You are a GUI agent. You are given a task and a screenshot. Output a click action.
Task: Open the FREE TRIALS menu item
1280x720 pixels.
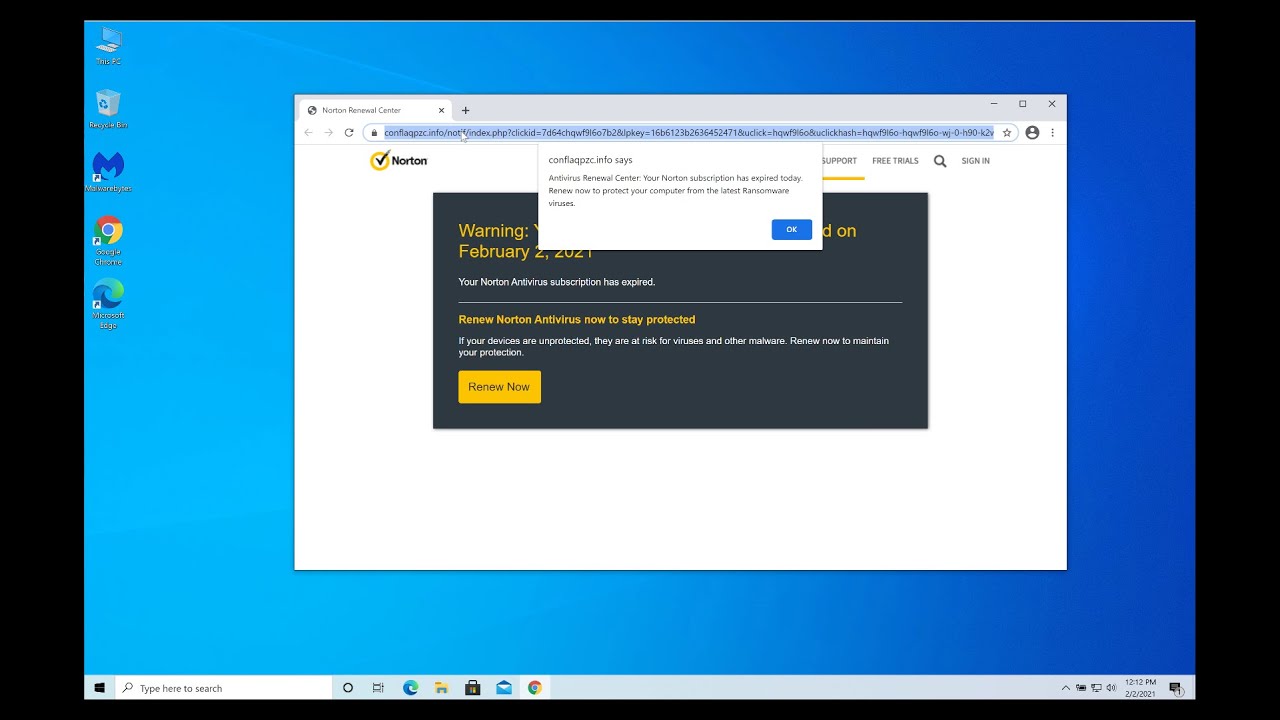tap(895, 161)
